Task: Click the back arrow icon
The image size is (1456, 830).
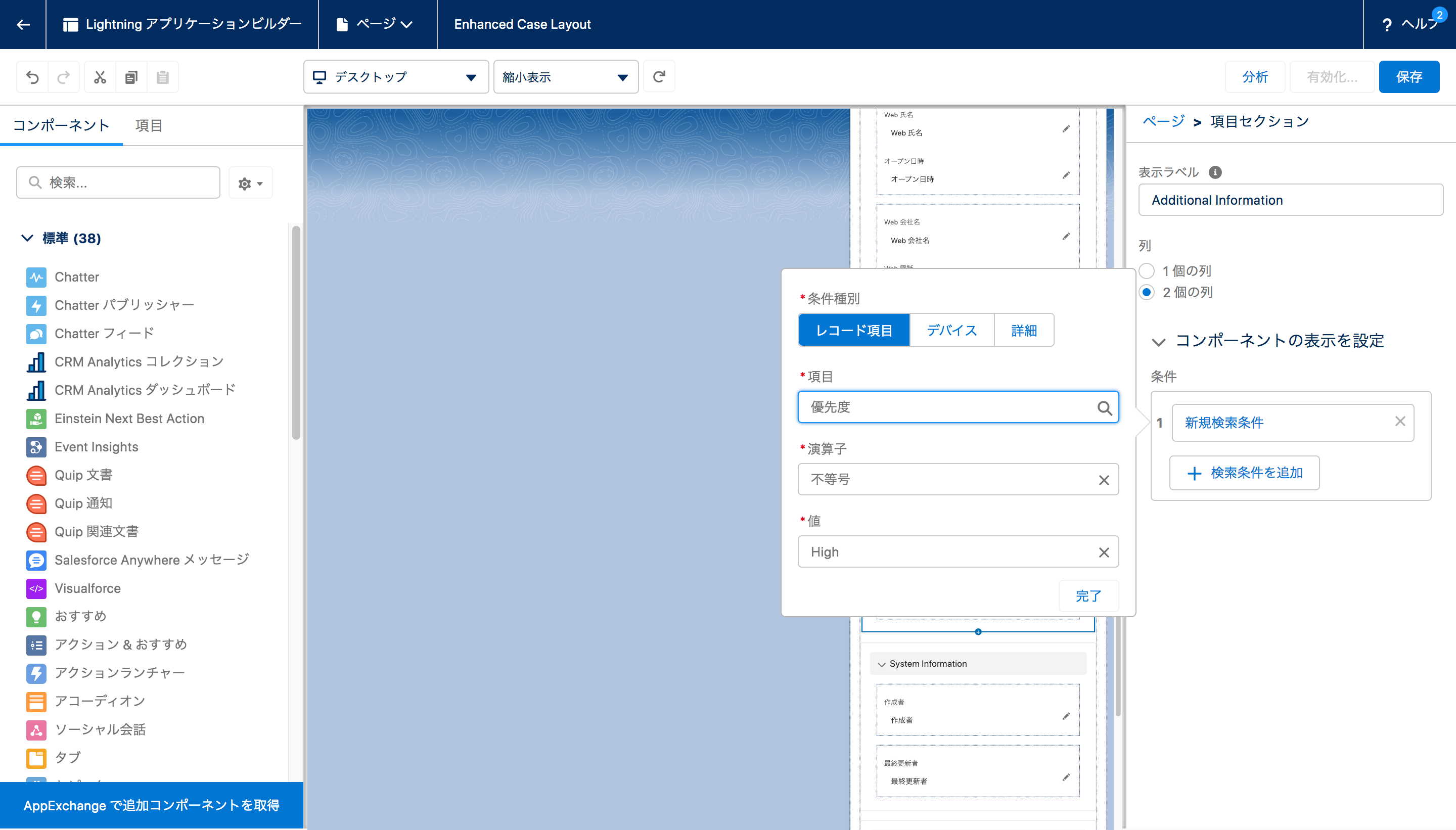Action: point(23,24)
